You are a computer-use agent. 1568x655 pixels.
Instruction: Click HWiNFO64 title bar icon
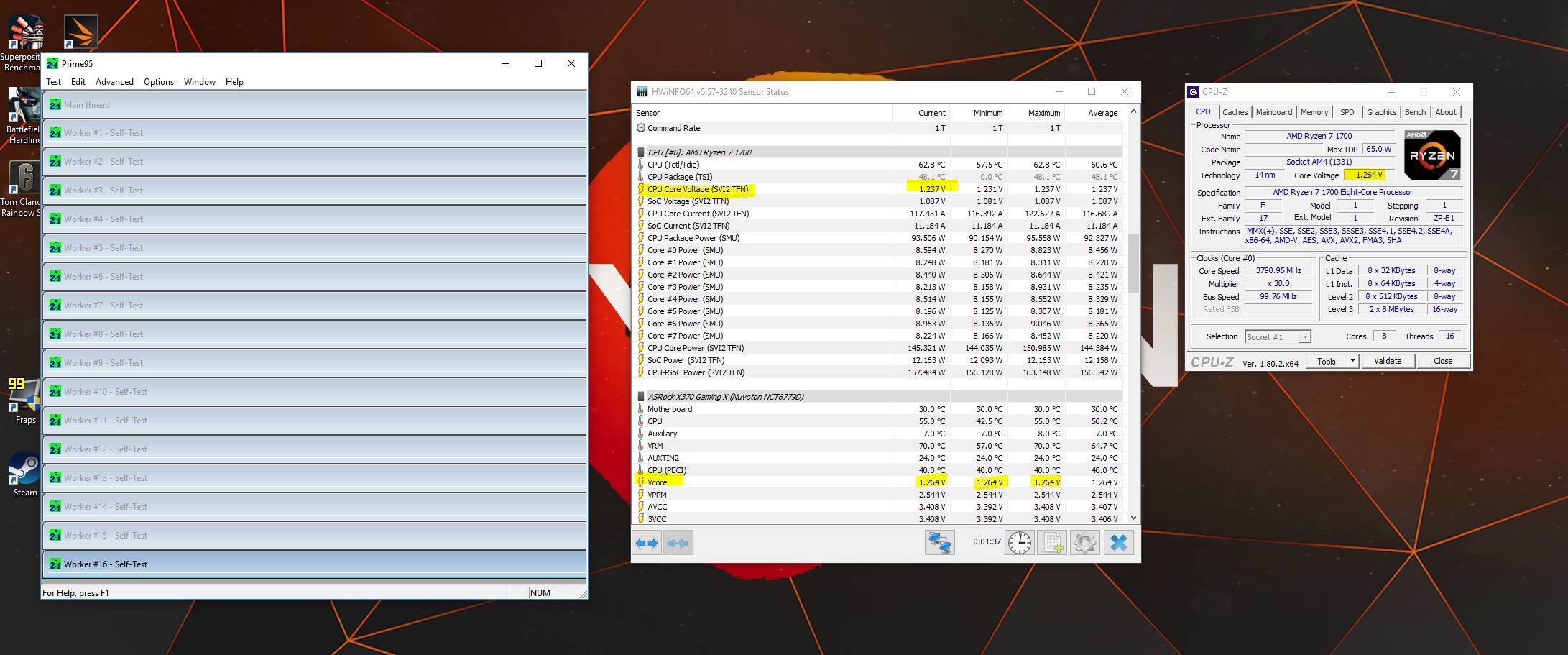point(642,91)
